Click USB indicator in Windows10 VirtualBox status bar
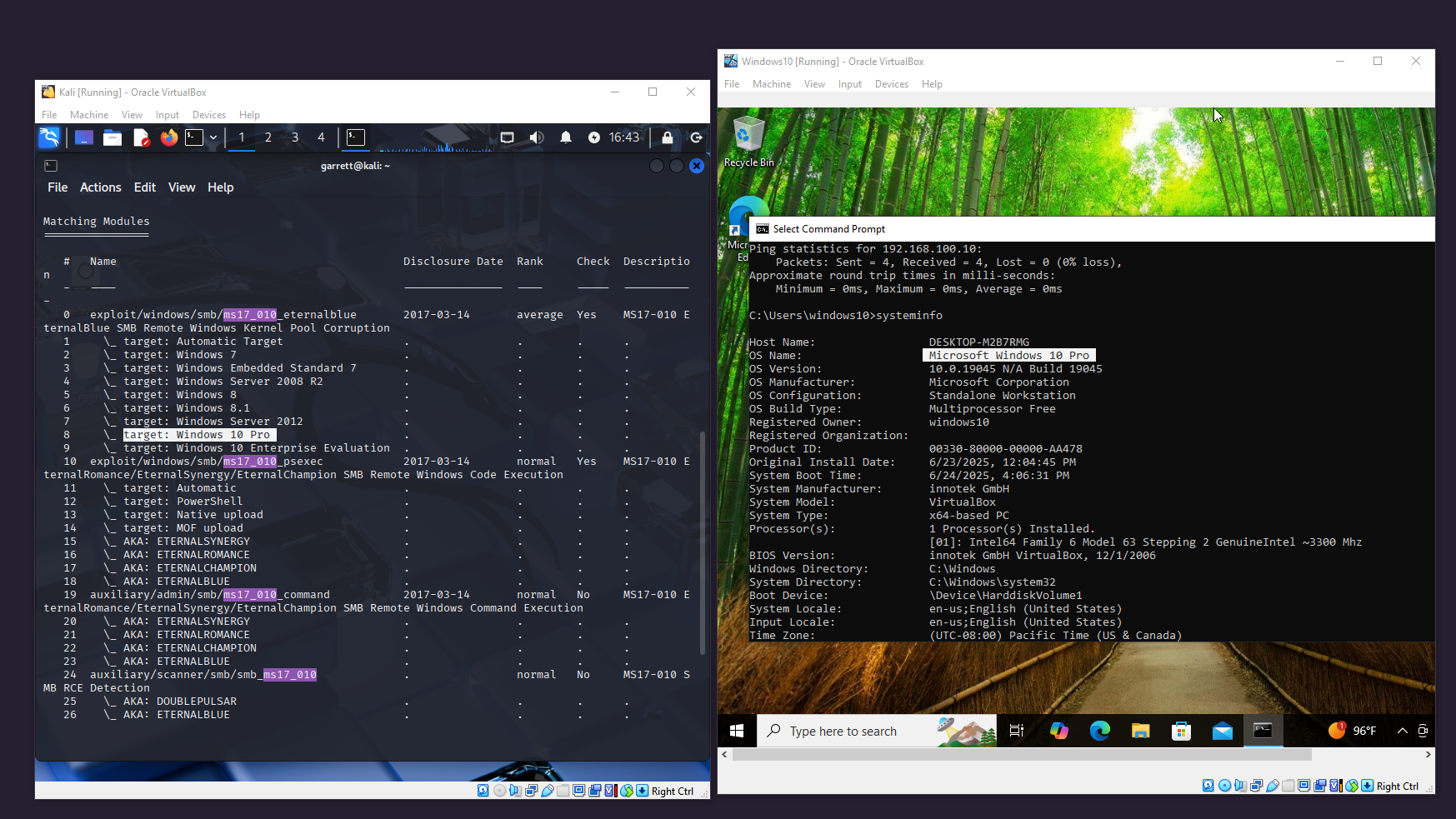Viewport: 1456px width, 819px height. pyautogui.click(x=1273, y=786)
